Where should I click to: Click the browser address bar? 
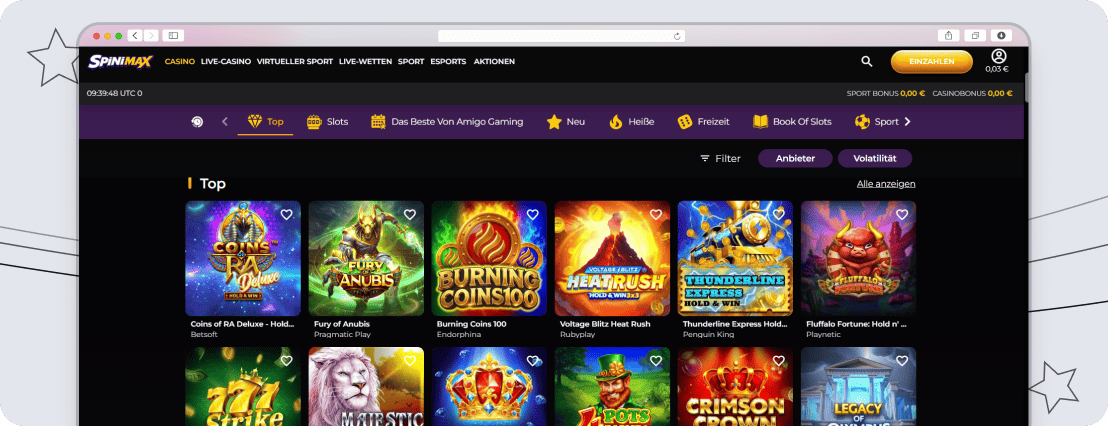click(x=561, y=36)
